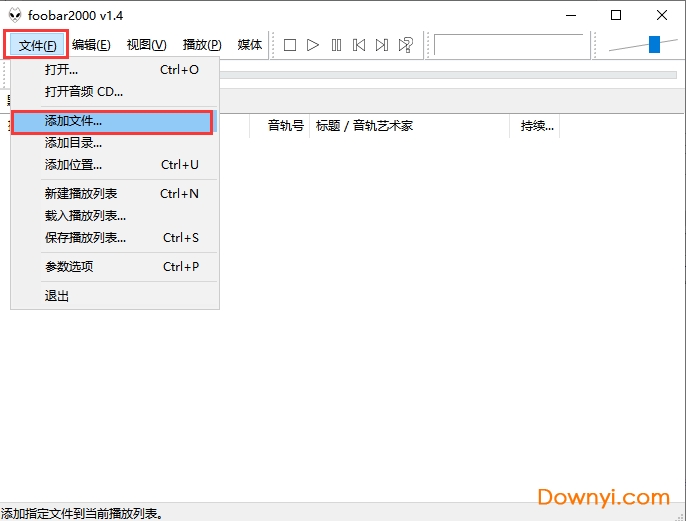Minimize the foobar2000 window
The image size is (686, 521).
[570, 15]
